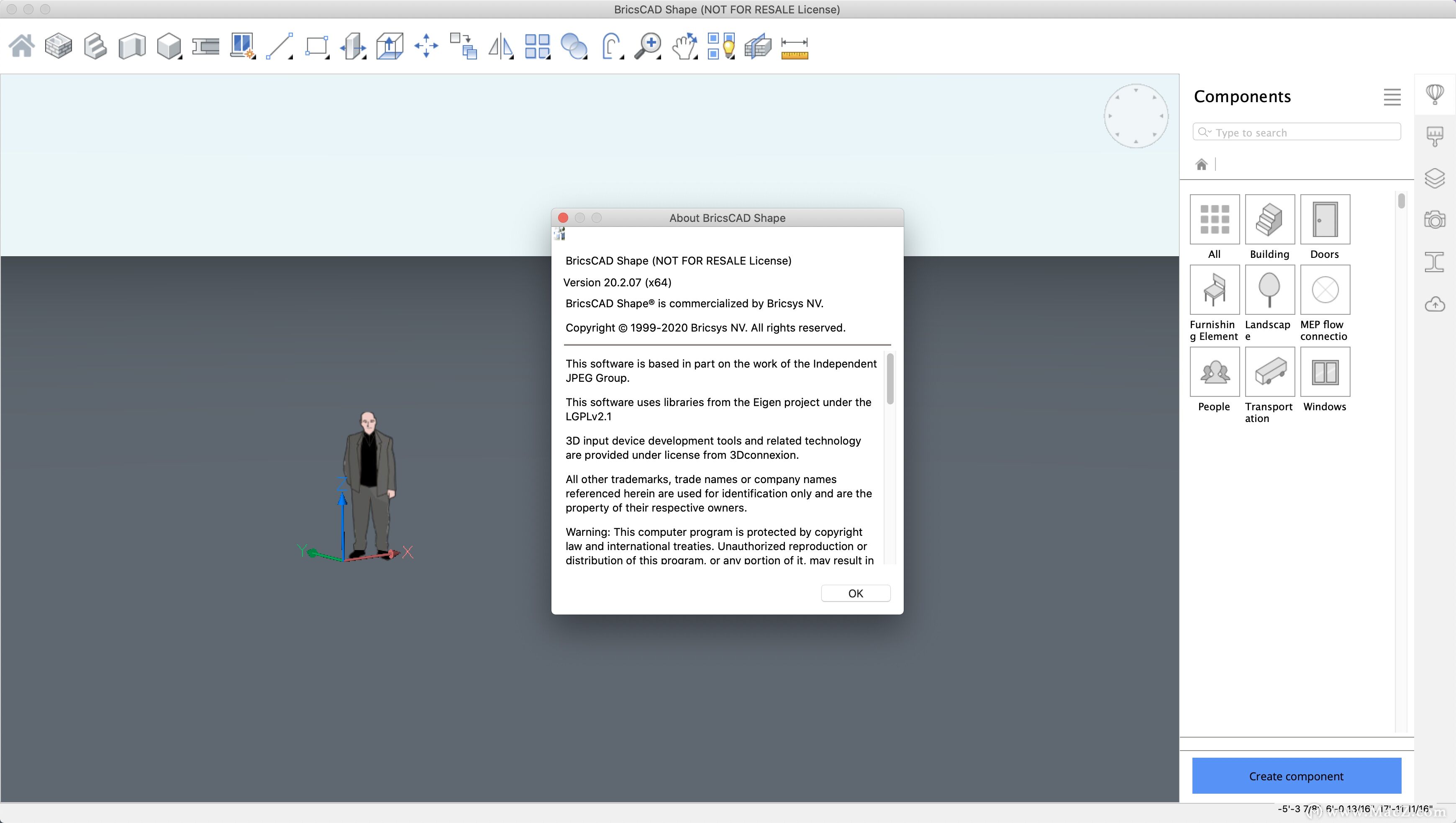Expand the line tool flyout arrow

point(290,57)
